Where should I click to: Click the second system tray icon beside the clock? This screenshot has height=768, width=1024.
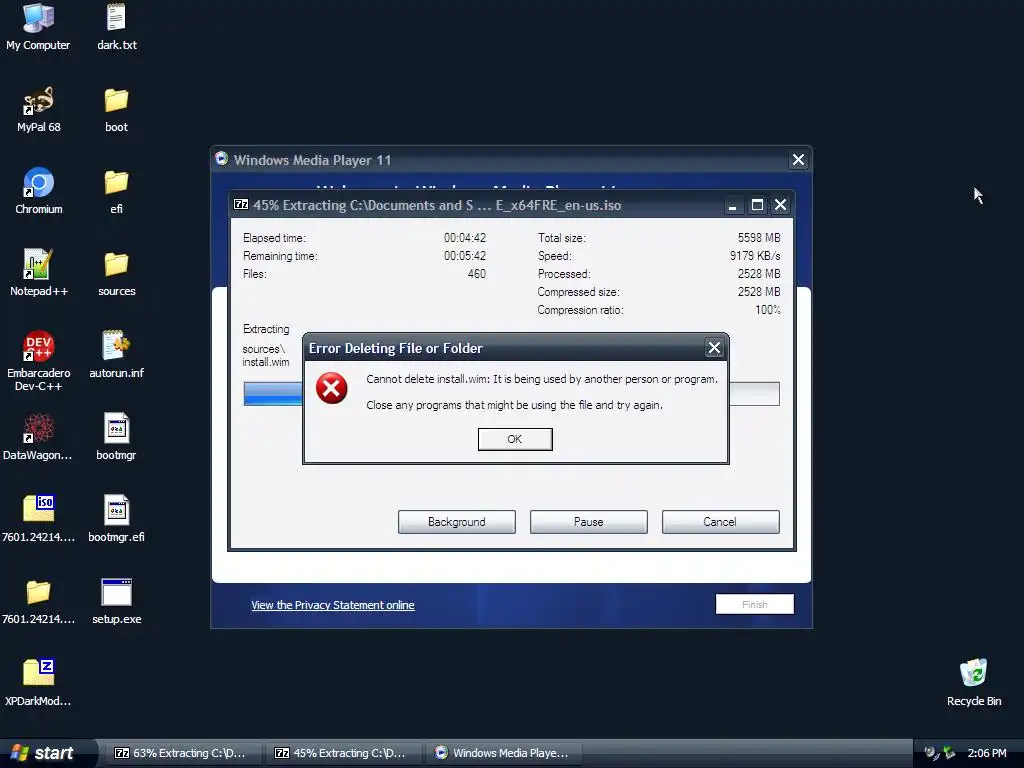point(950,753)
